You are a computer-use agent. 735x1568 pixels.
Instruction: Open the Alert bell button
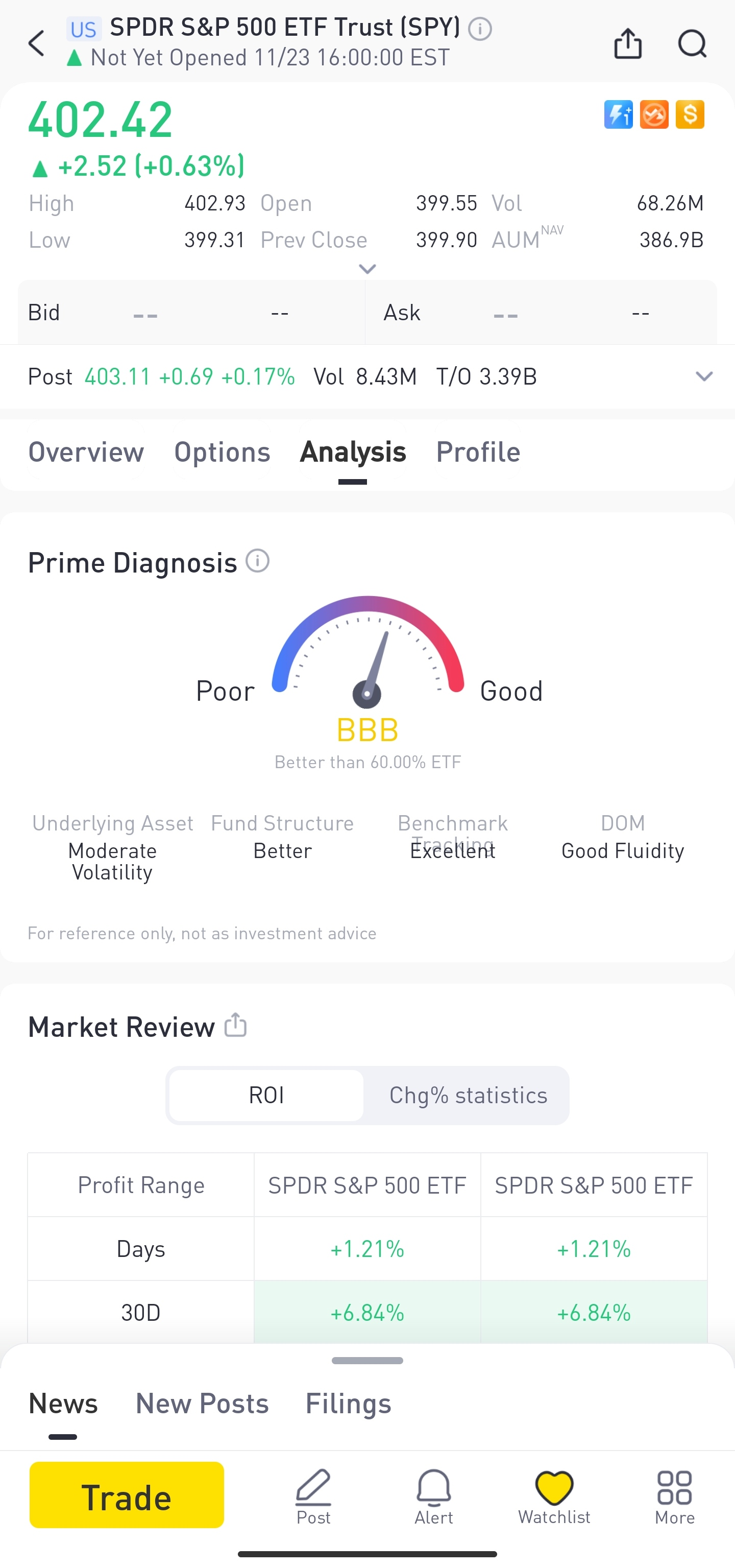click(434, 1497)
